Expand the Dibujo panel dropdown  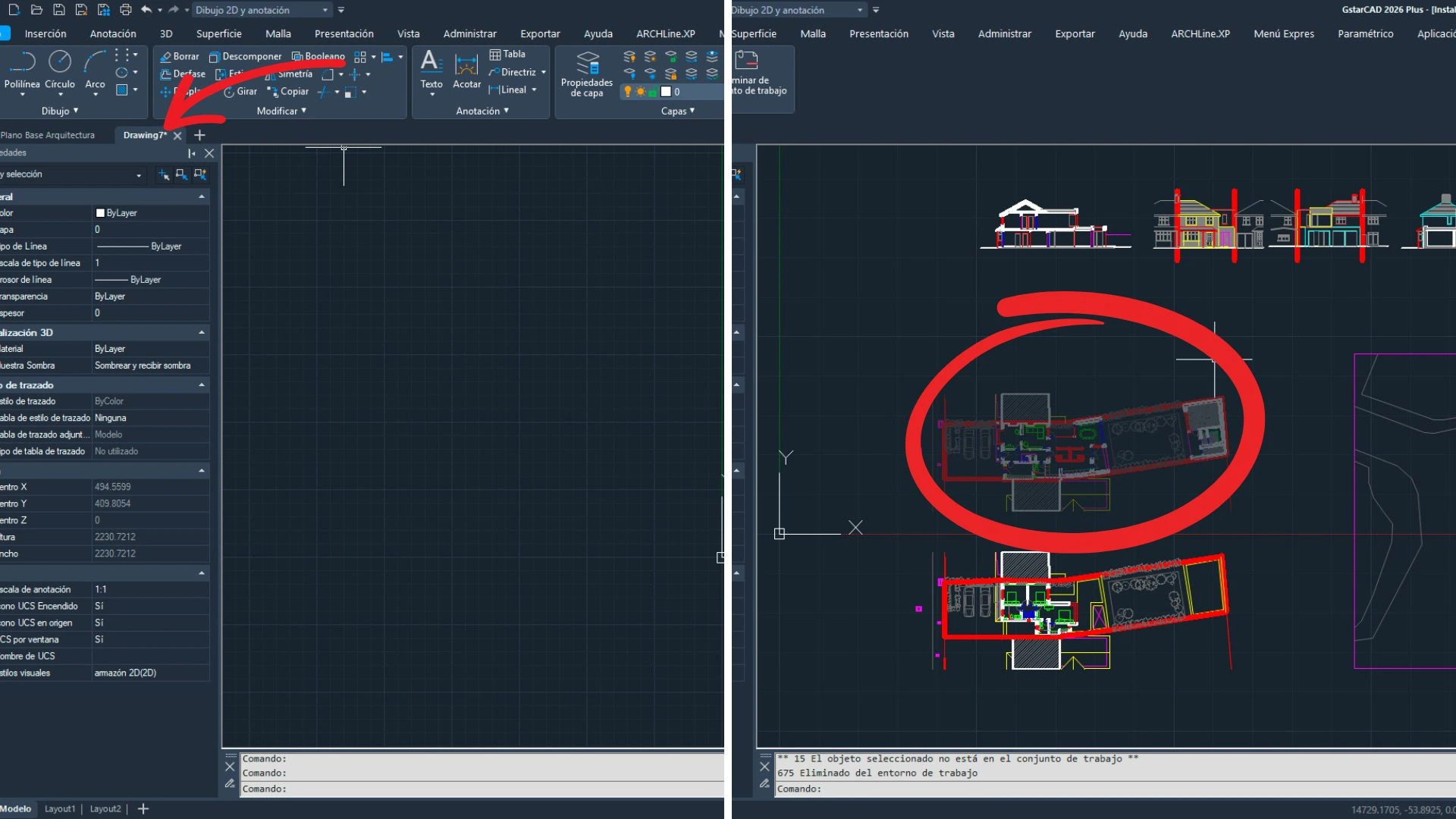click(x=60, y=111)
